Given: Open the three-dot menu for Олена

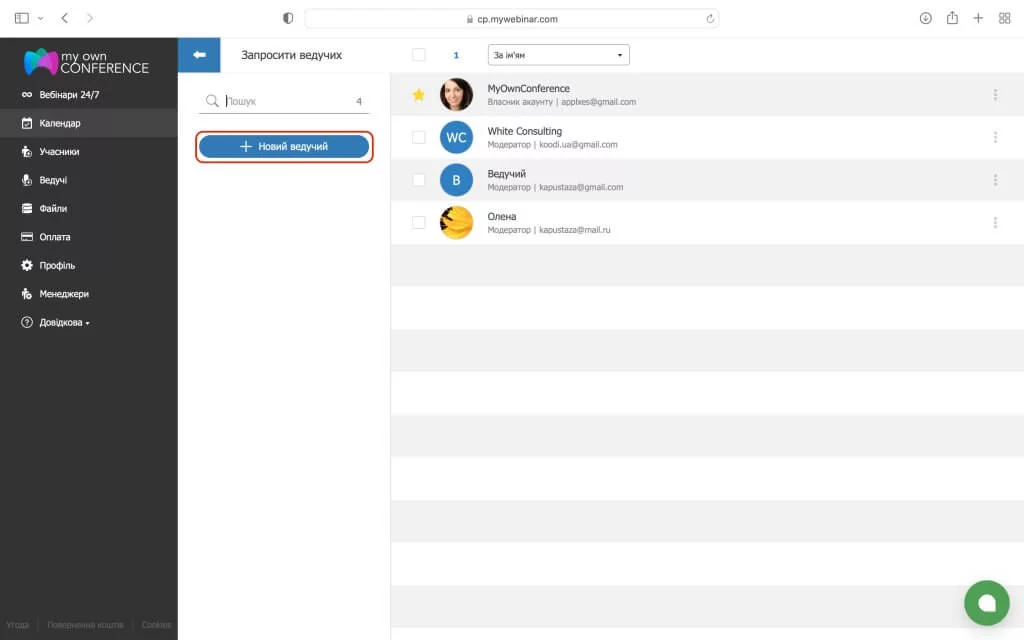Looking at the screenshot, I should pyautogui.click(x=995, y=223).
